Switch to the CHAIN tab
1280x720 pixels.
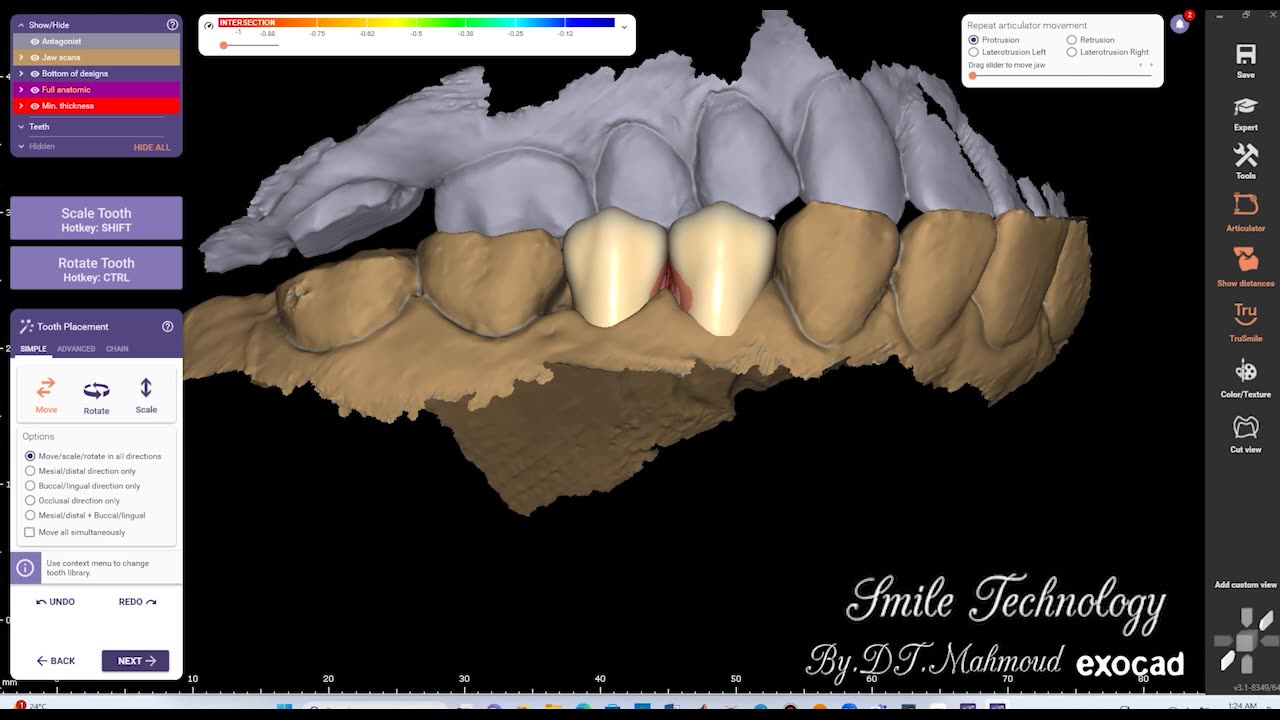pos(117,349)
